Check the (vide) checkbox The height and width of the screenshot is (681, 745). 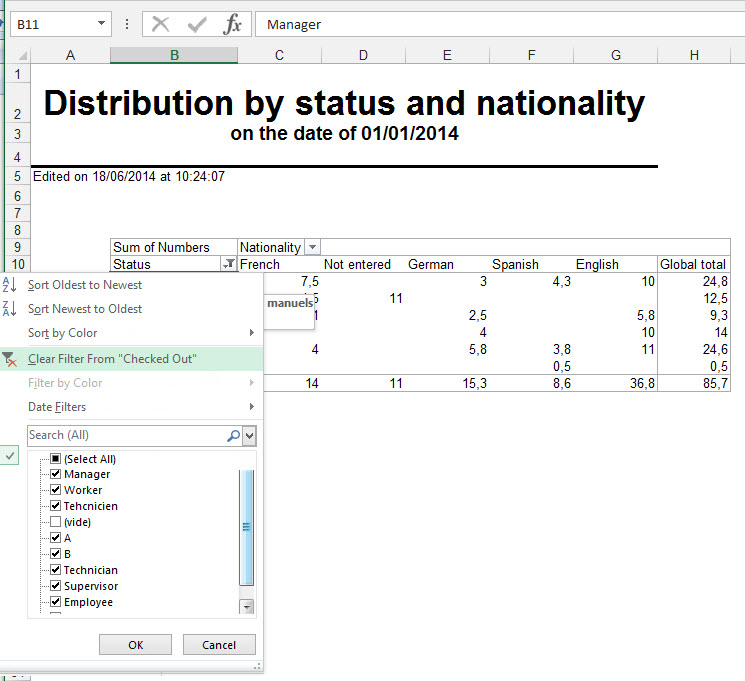coord(56,522)
